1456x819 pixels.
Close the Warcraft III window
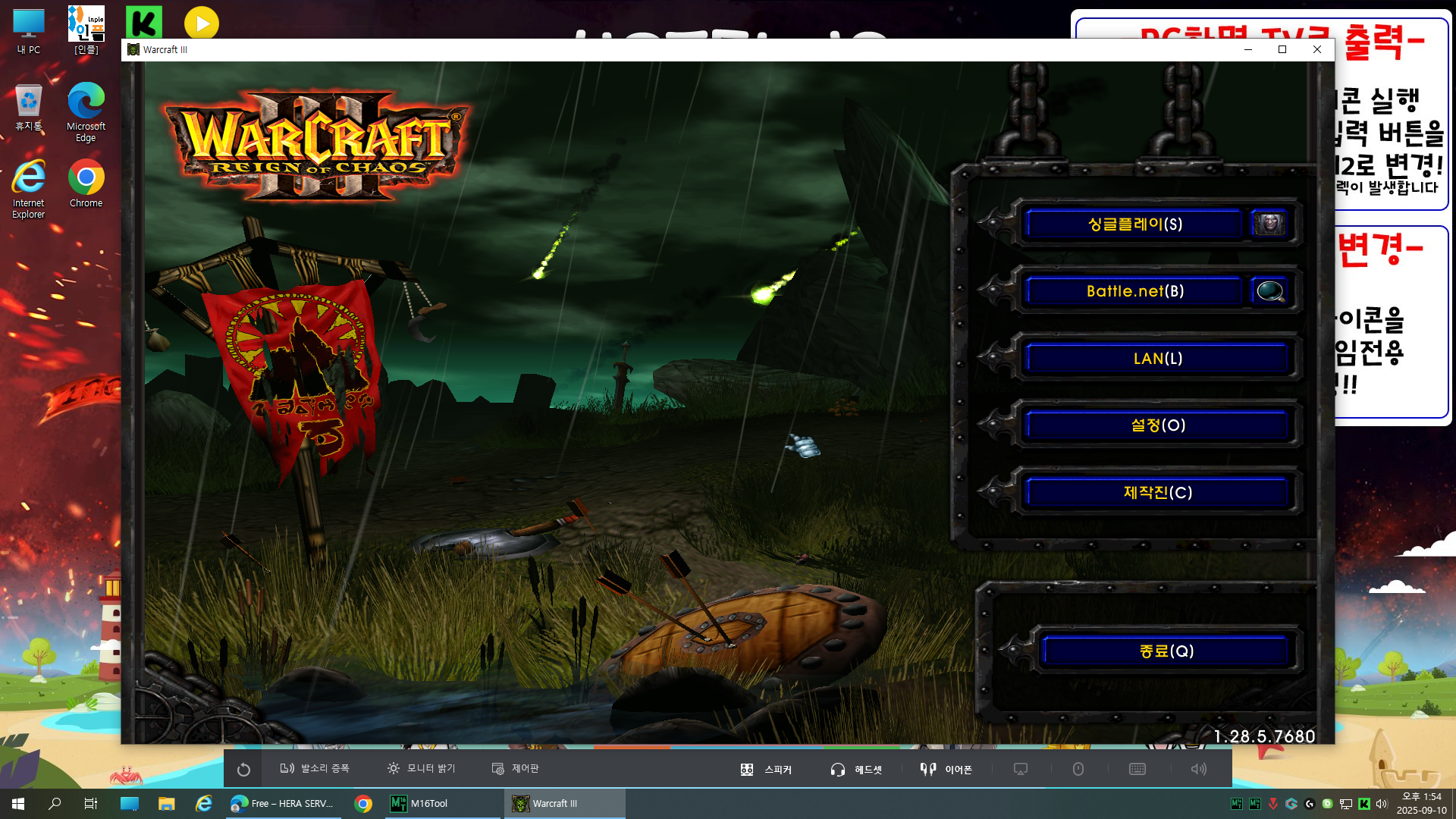[1317, 50]
